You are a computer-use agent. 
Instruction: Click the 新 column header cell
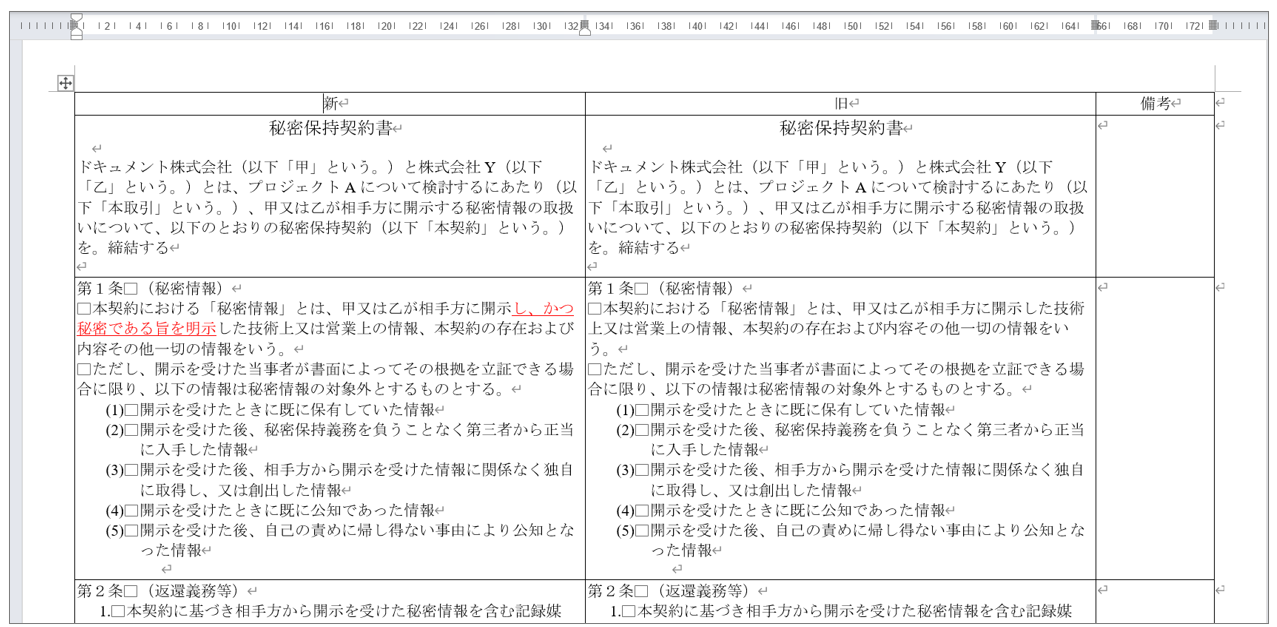click(x=330, y=103)
